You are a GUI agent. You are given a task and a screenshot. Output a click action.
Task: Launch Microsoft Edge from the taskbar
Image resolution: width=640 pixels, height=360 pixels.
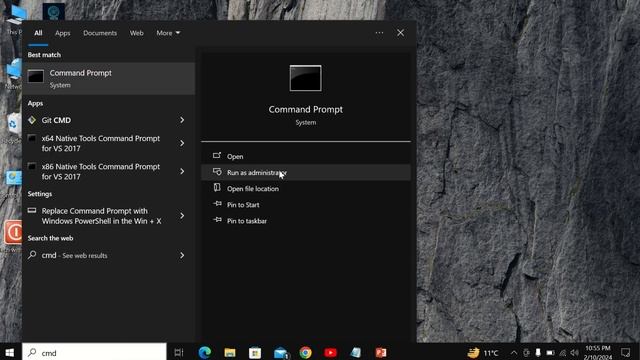point(204,353)
